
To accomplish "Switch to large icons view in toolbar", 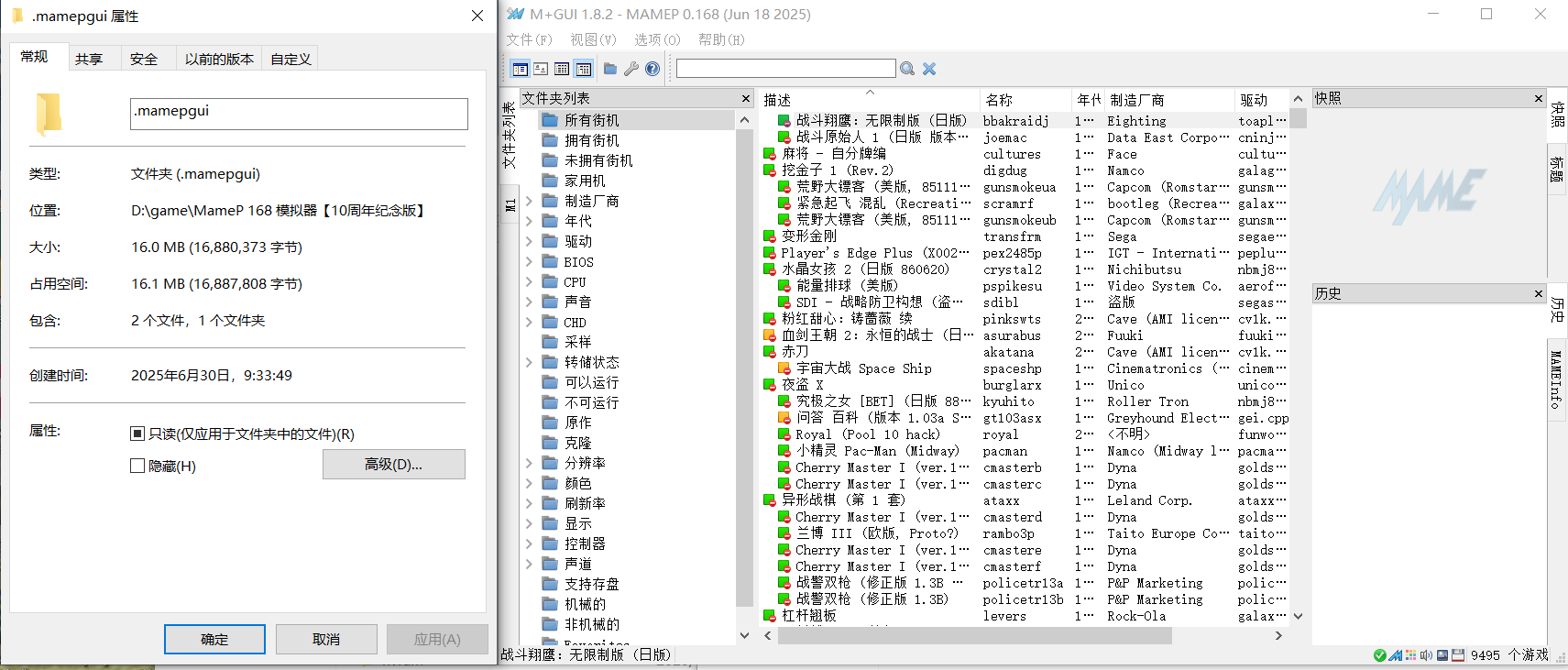I will click(541, 69).
